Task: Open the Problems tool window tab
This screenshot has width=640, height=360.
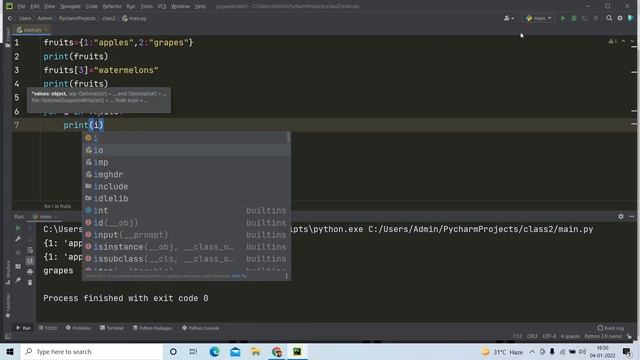Action: 78,328
